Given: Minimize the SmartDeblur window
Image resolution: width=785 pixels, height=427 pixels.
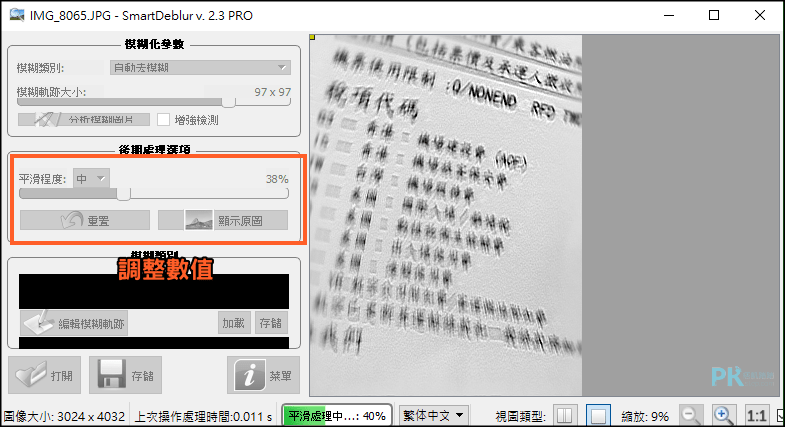Looking at the screenshot, I should pos(669,15).
